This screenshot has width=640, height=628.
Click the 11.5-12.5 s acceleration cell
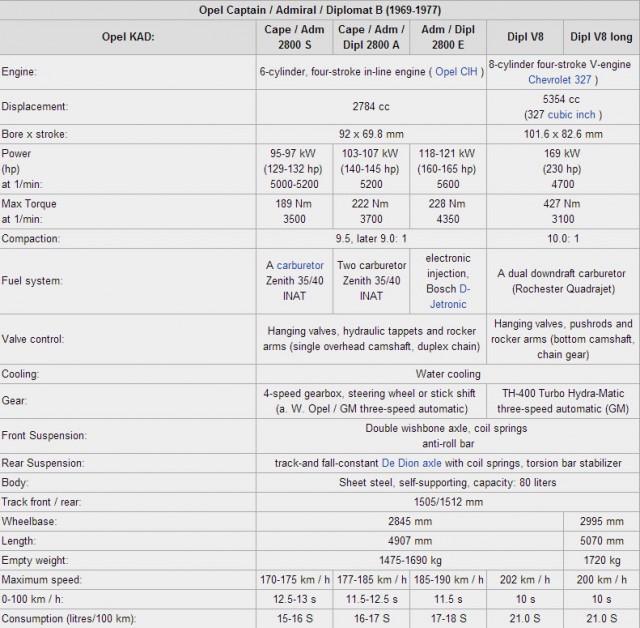point(371,599)
